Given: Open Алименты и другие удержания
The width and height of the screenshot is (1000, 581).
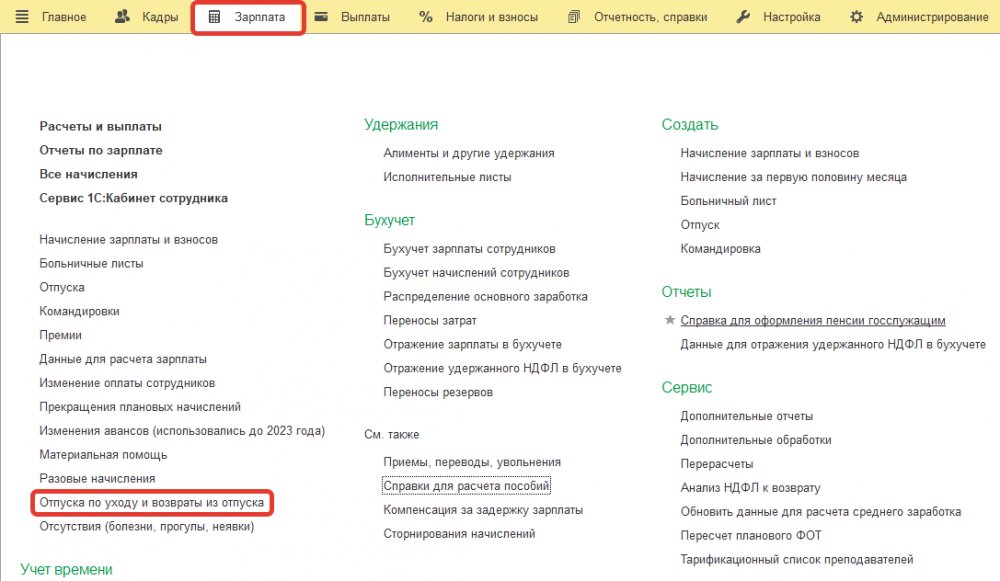Looking at the screenshot, I should tap(469, 153).
